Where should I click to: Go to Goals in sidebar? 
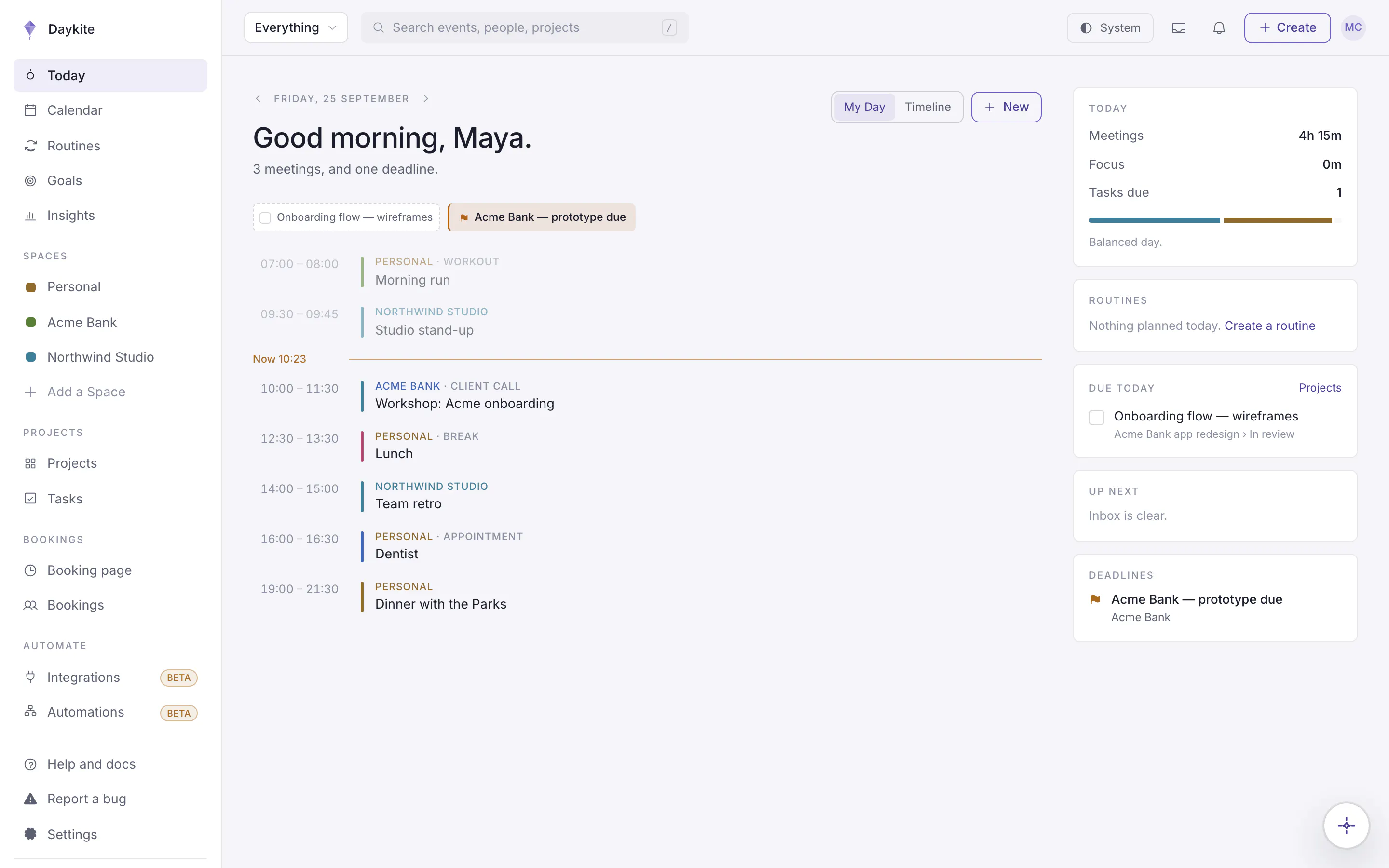click(x=110, y=181)
